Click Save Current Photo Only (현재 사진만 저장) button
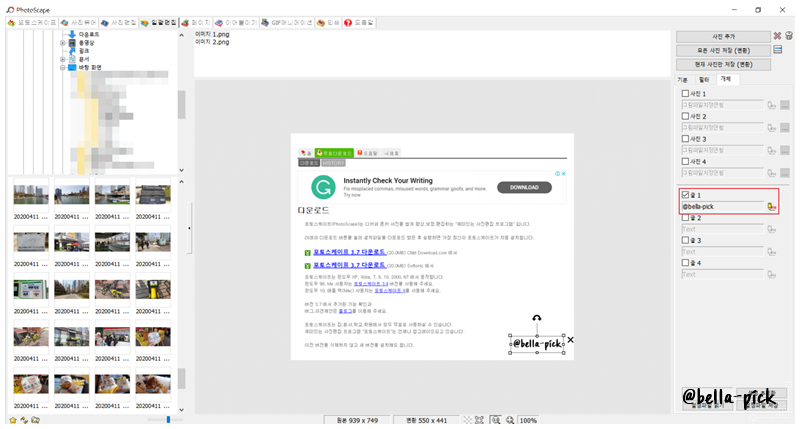 723,64
